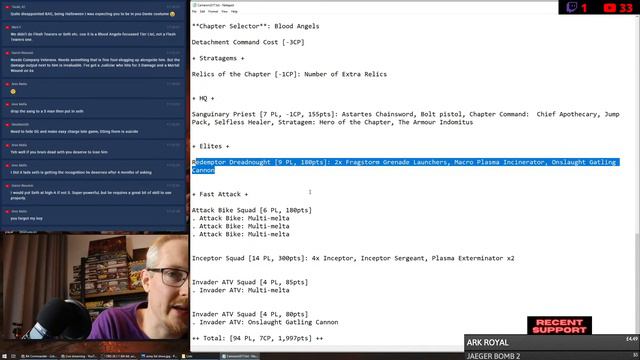
Task: Click the 'Invader ATV: Onslaught Gatling Cannon' line
Action: 265,322
